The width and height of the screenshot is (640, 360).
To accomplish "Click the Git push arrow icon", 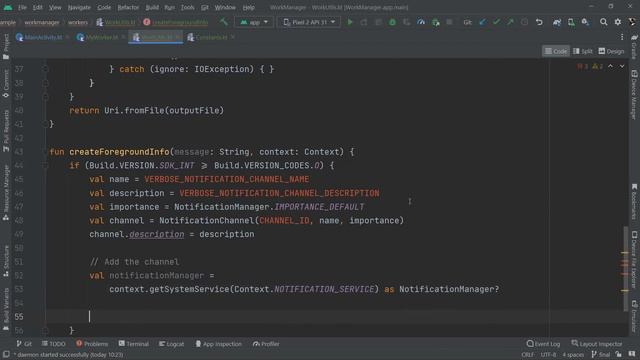I will 511,22.
